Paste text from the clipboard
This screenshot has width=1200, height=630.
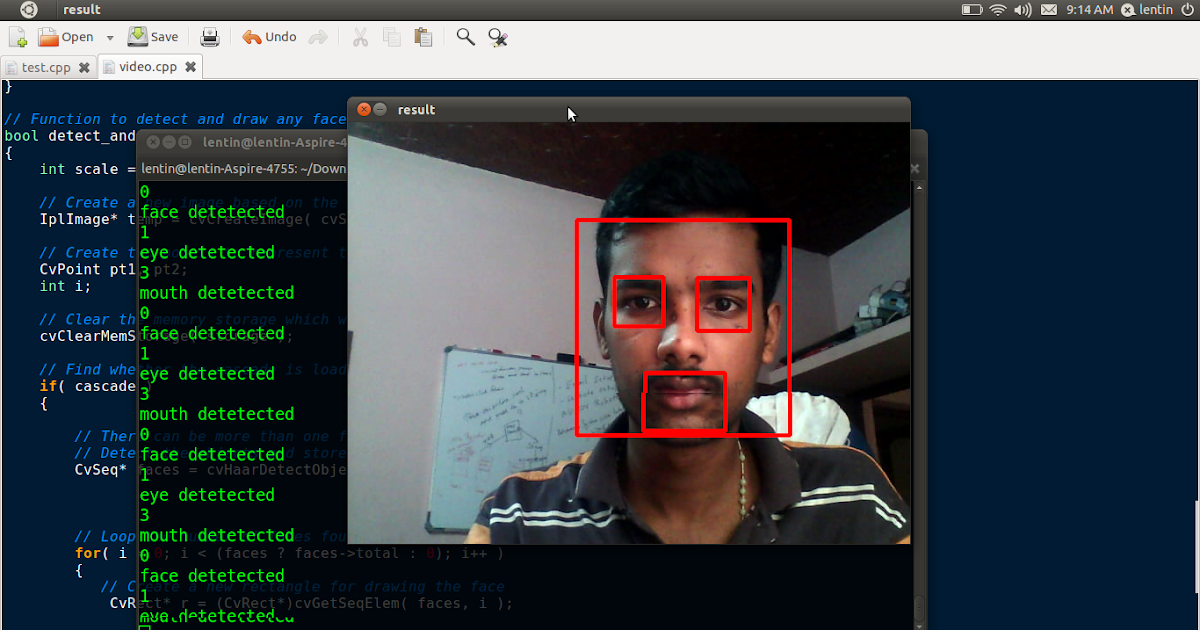click(423, 36)
